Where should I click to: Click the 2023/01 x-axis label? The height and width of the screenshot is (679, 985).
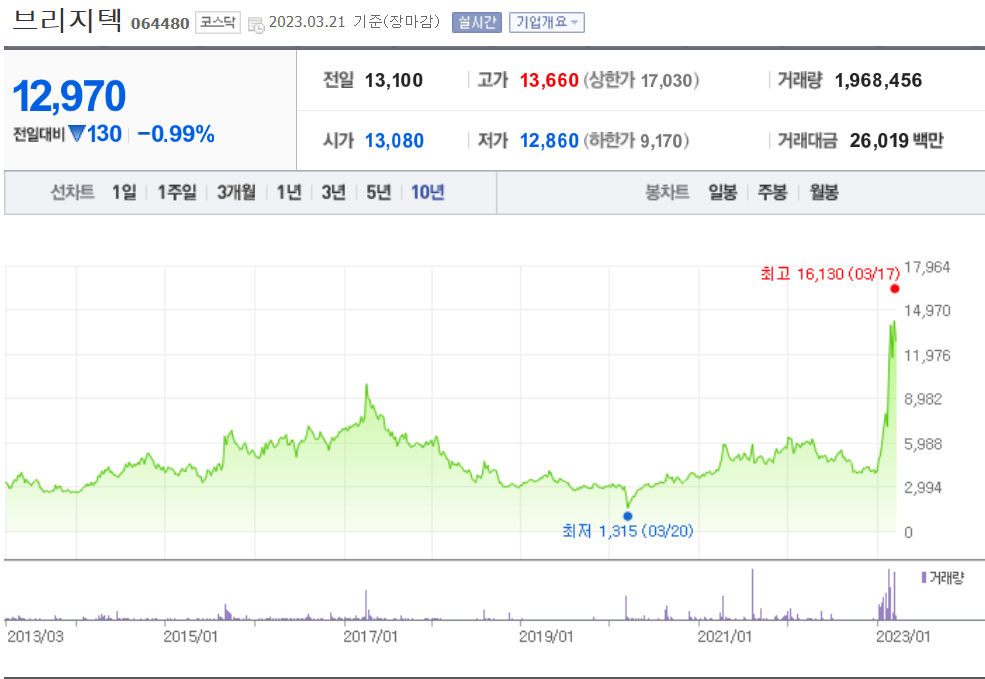[x=903, y=636]
